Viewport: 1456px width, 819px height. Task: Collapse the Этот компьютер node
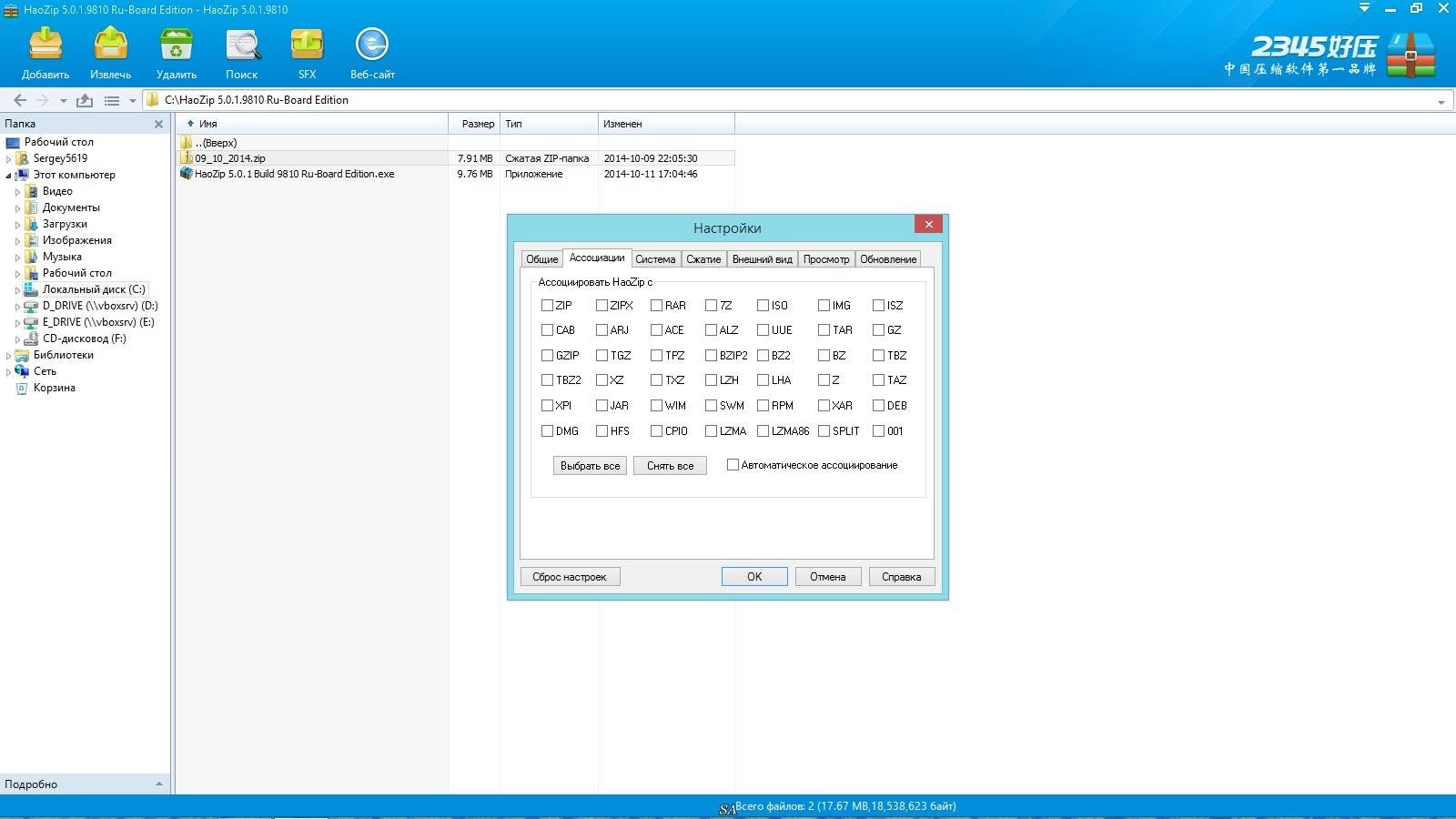coord(9,176)
